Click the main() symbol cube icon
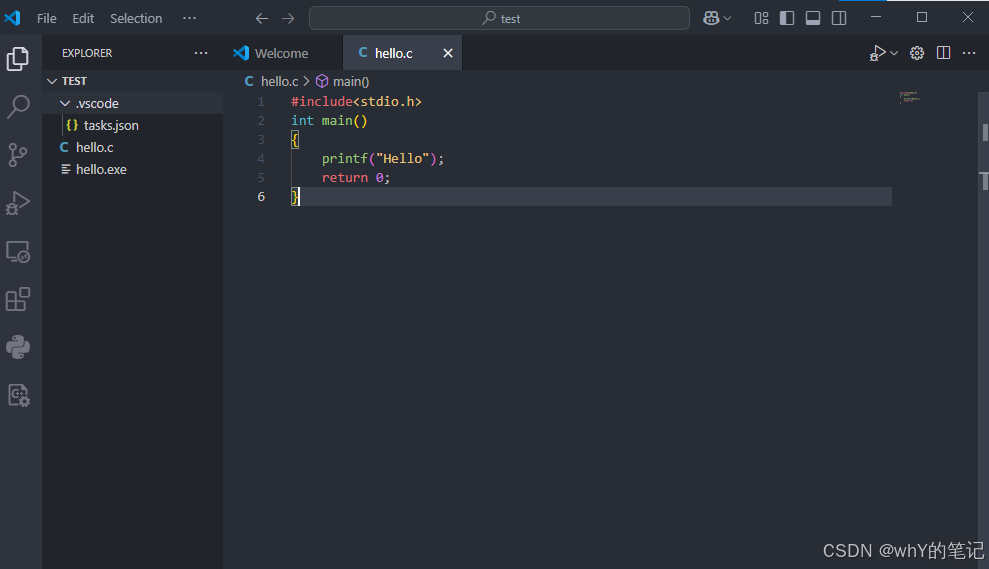The width and height of the screenshot is (989, 569). [x=322, y=81]
